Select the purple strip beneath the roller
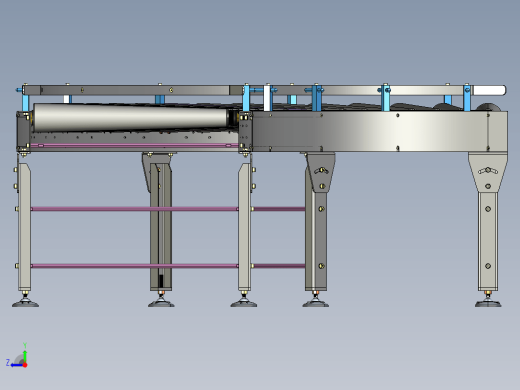The height and width of the screenshot is (390, 520). tap(135, 145)
